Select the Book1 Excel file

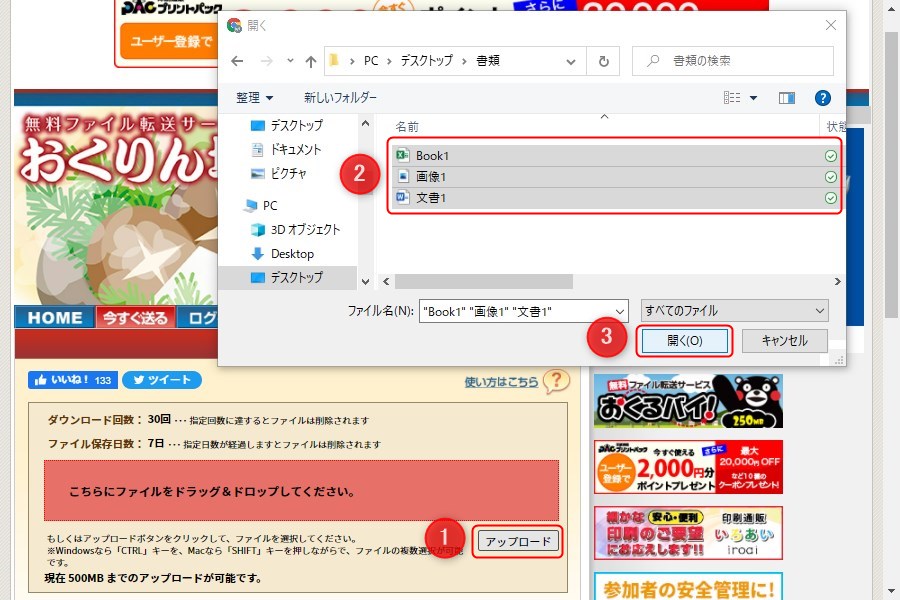[432, 156]
